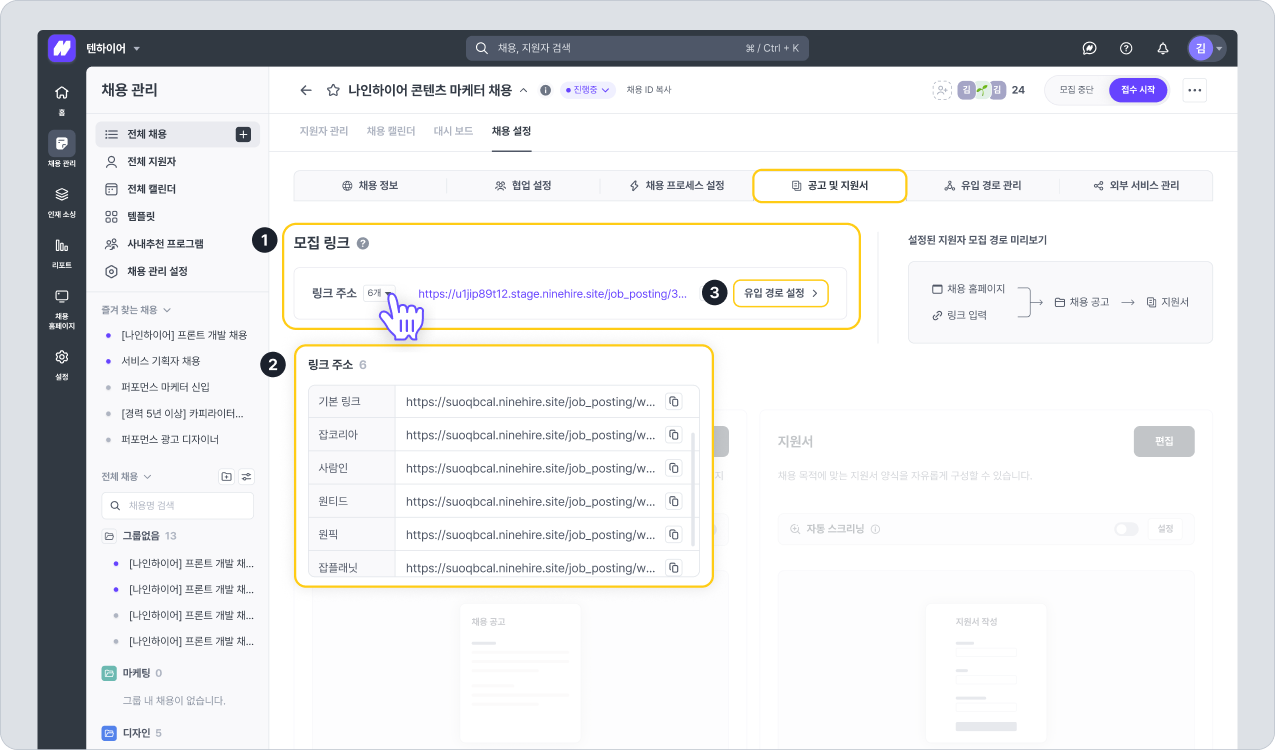Copy the 잡플래닛 link URL
1275x750 pixels.
674,567
